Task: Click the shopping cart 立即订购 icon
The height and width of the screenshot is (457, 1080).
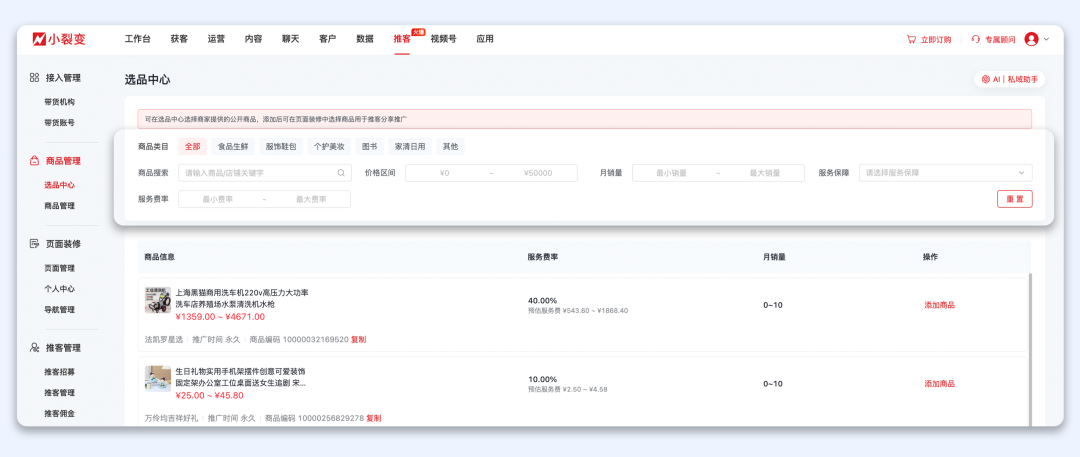Action: coord(911,39)
